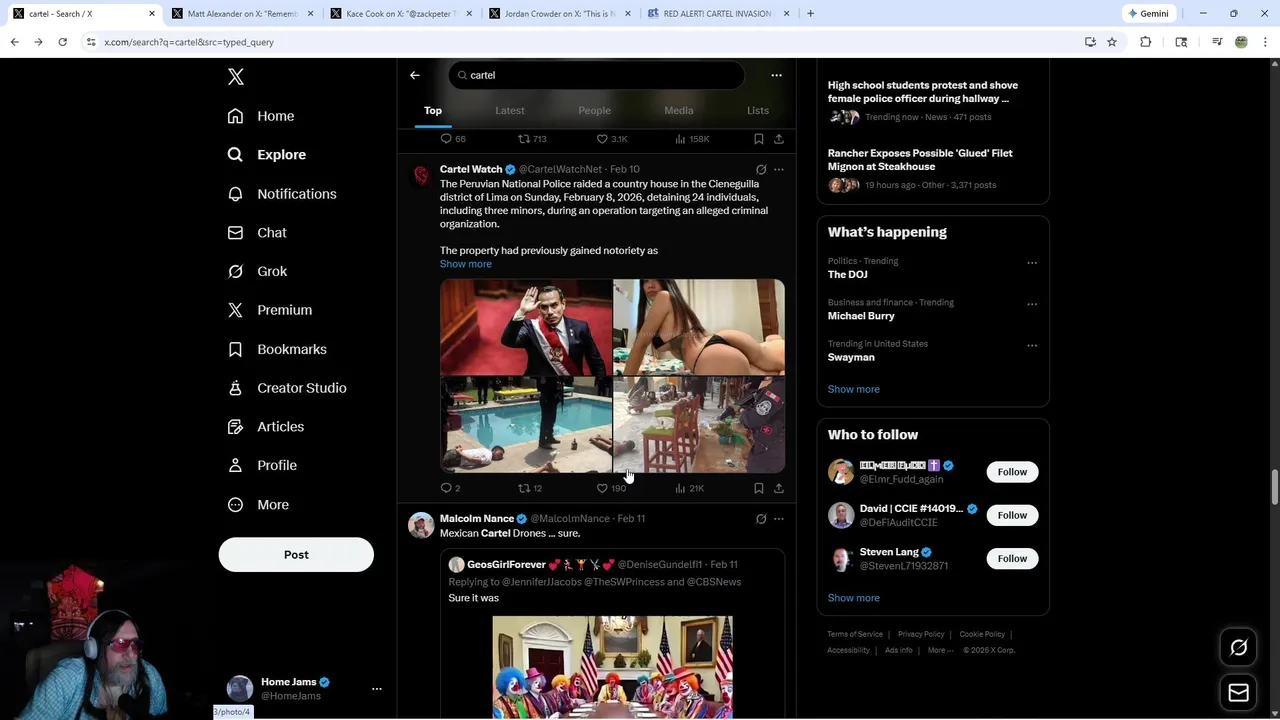Follow Elmr_Fudd_again account

click(1012, 472)
